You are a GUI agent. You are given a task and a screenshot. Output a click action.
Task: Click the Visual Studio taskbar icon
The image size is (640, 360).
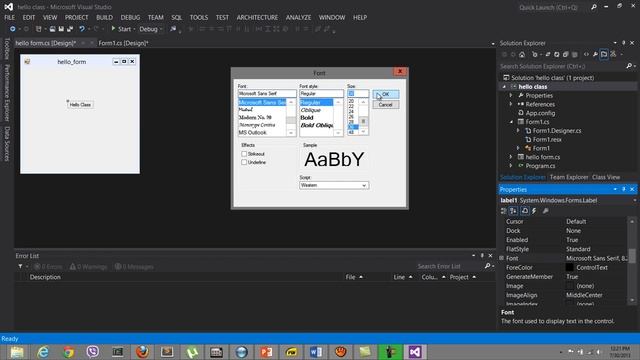tap(415, 352)
